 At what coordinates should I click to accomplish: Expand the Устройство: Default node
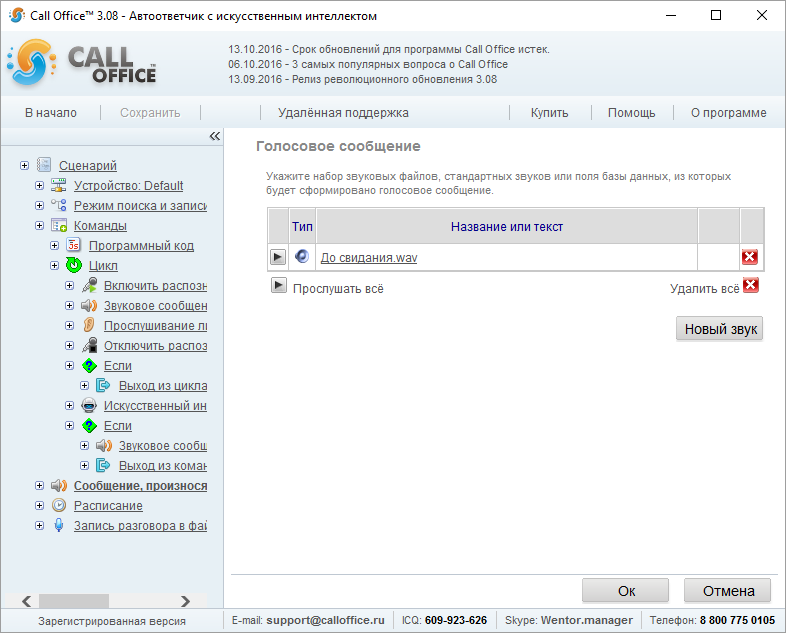pyautogui.click(x=39, y=185)
